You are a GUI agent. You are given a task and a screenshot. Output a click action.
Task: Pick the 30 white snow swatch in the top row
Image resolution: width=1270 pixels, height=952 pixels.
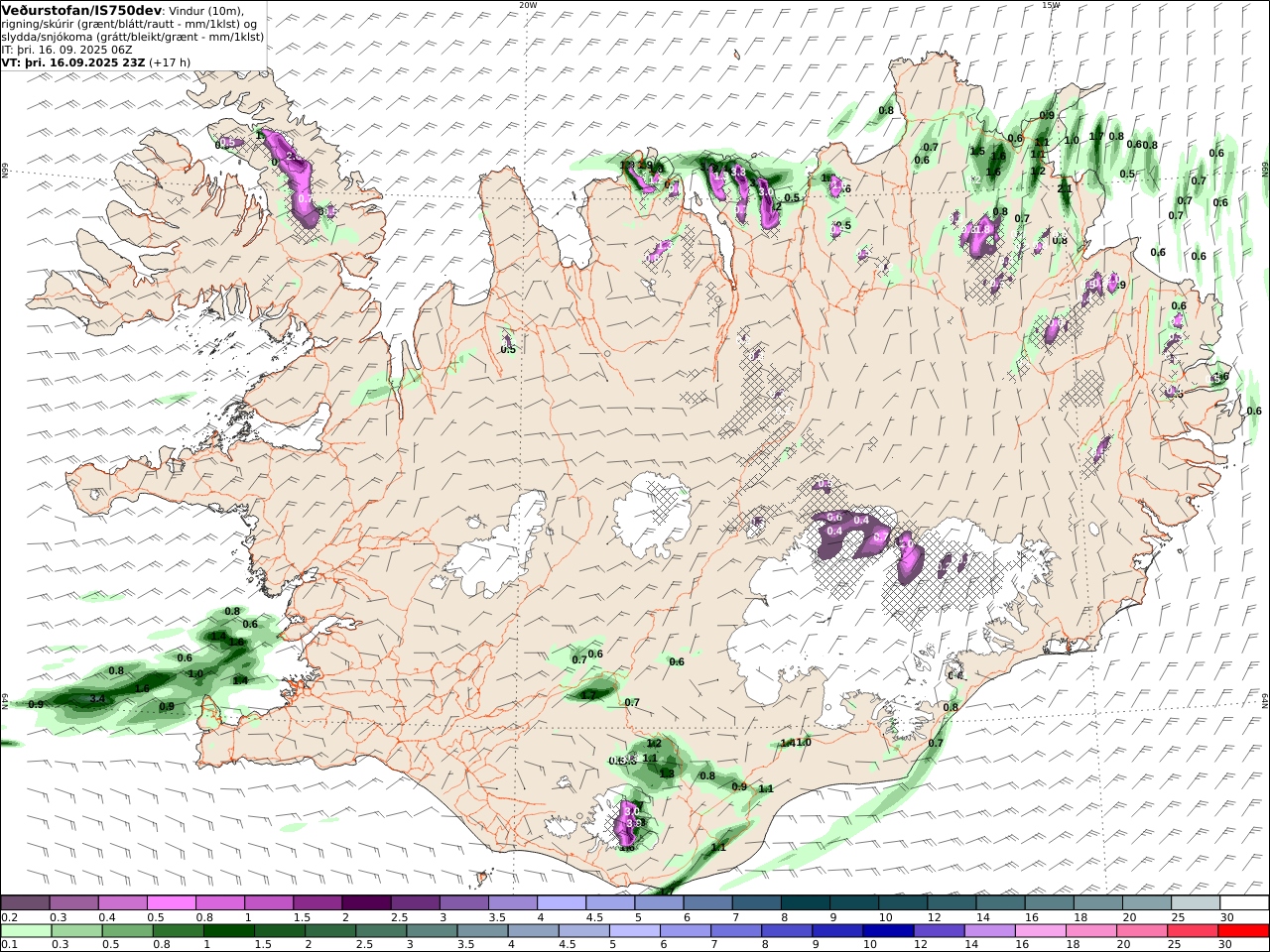pos(1244,903)
